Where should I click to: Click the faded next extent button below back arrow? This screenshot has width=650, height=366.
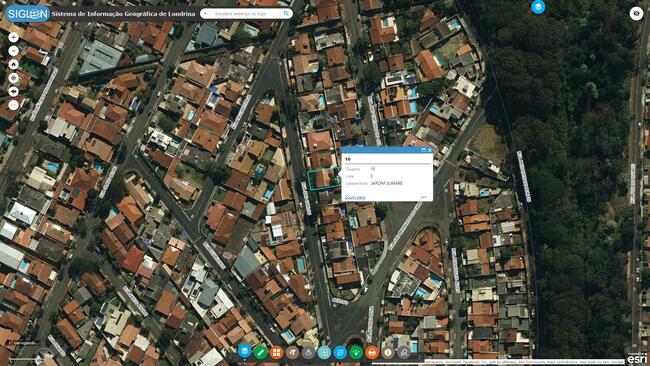[x=14, y=105]
